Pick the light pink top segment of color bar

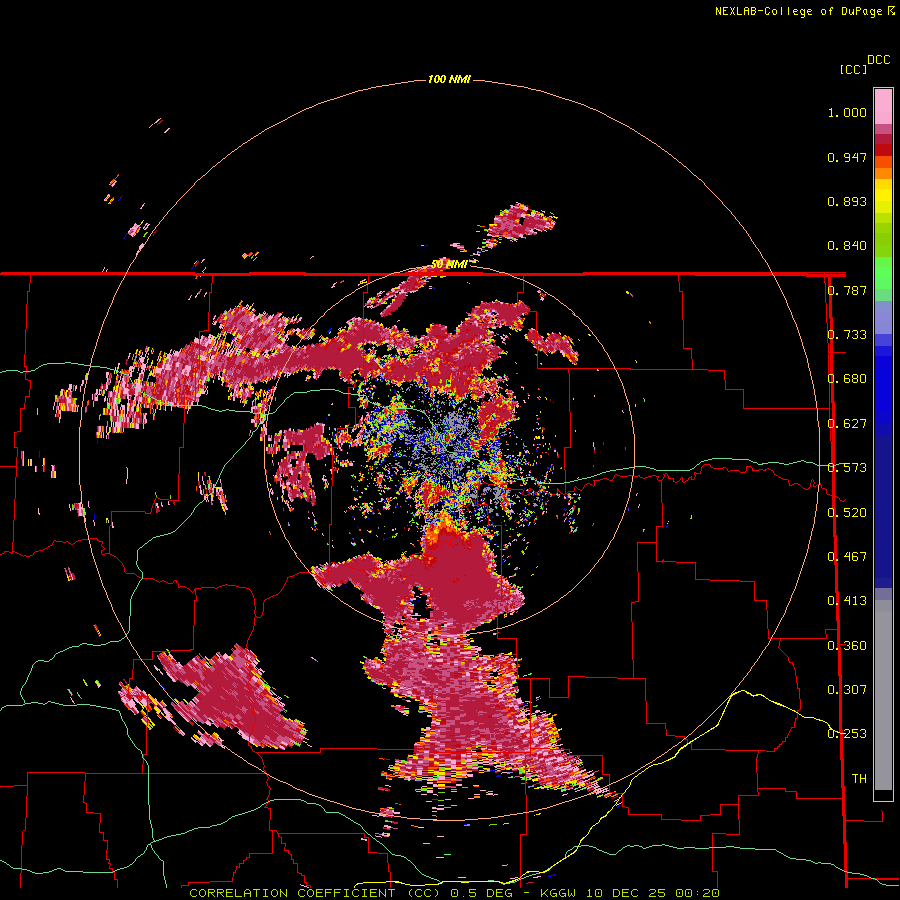click(x=883, y=106)
